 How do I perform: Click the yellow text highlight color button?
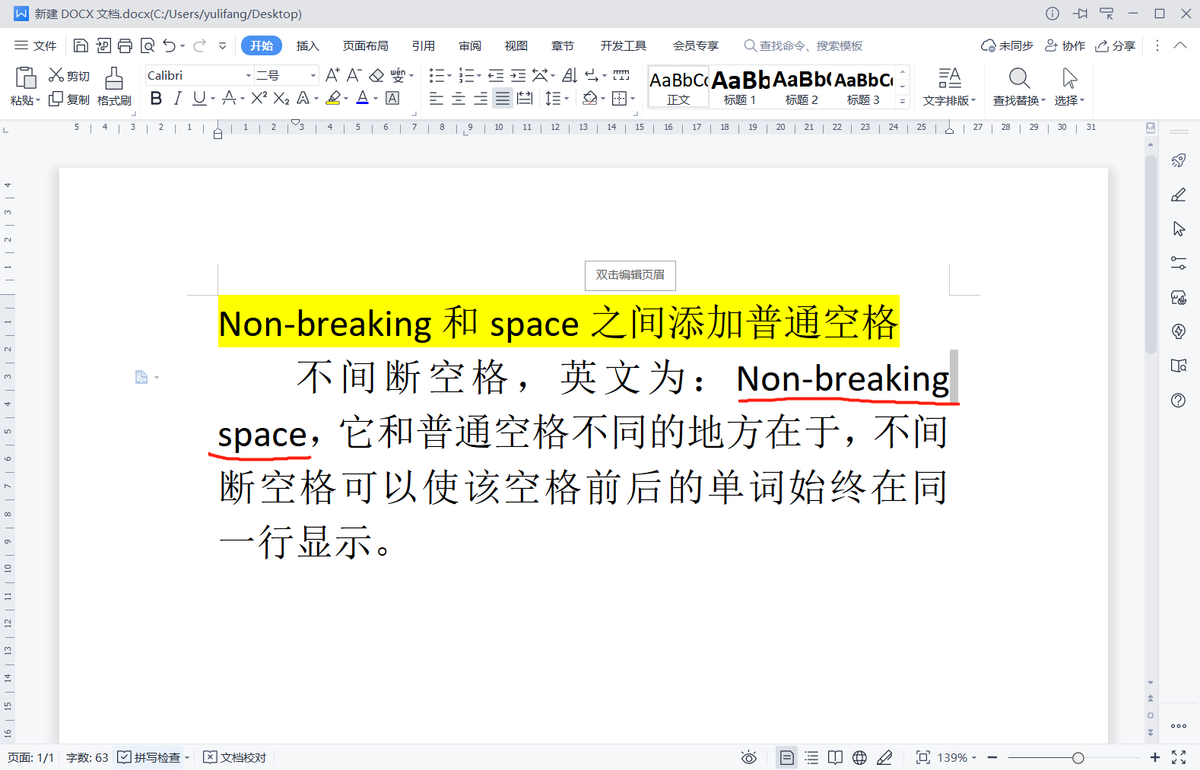pos(334,98)
